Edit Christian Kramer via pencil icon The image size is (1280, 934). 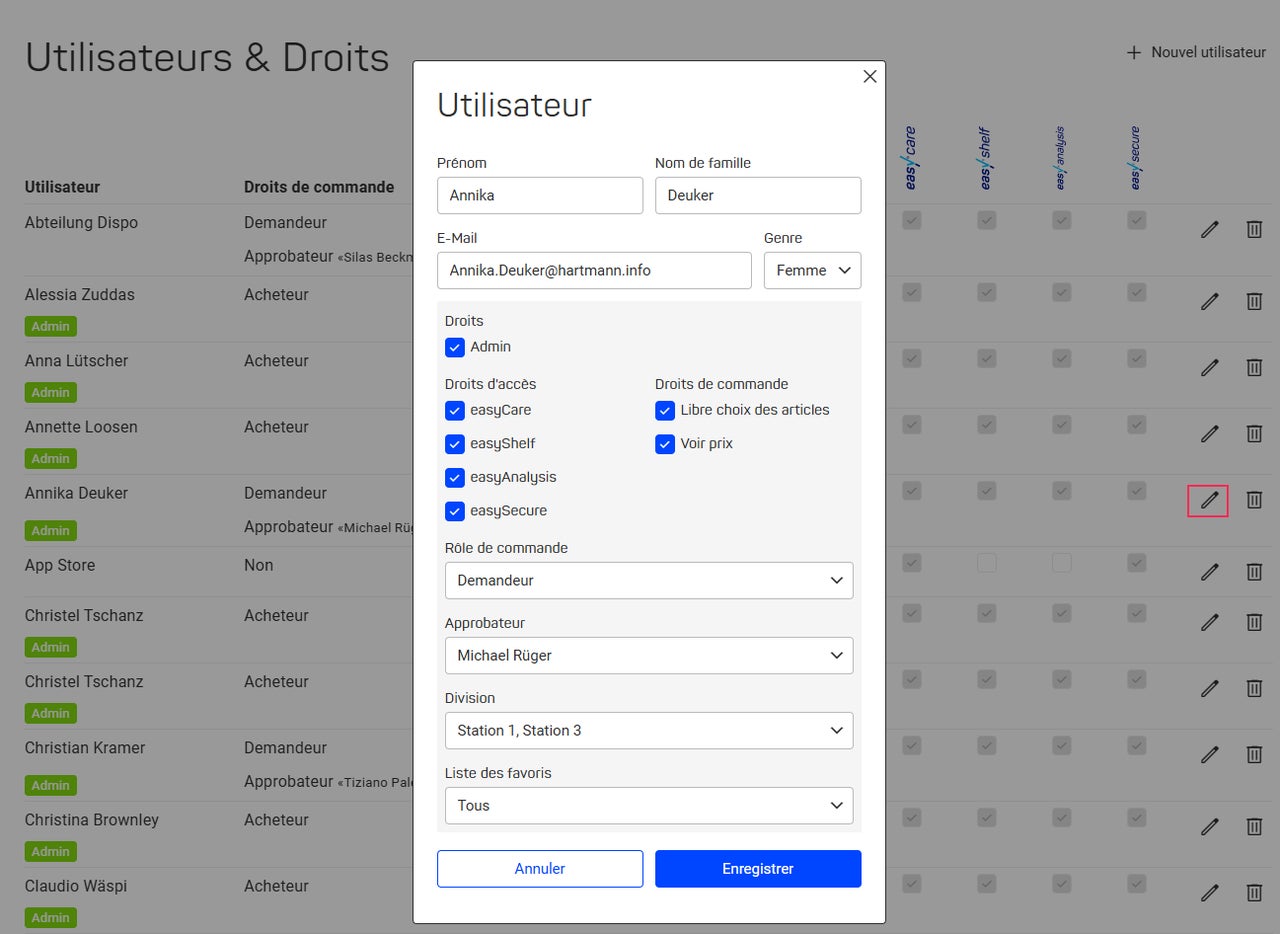1210,754
